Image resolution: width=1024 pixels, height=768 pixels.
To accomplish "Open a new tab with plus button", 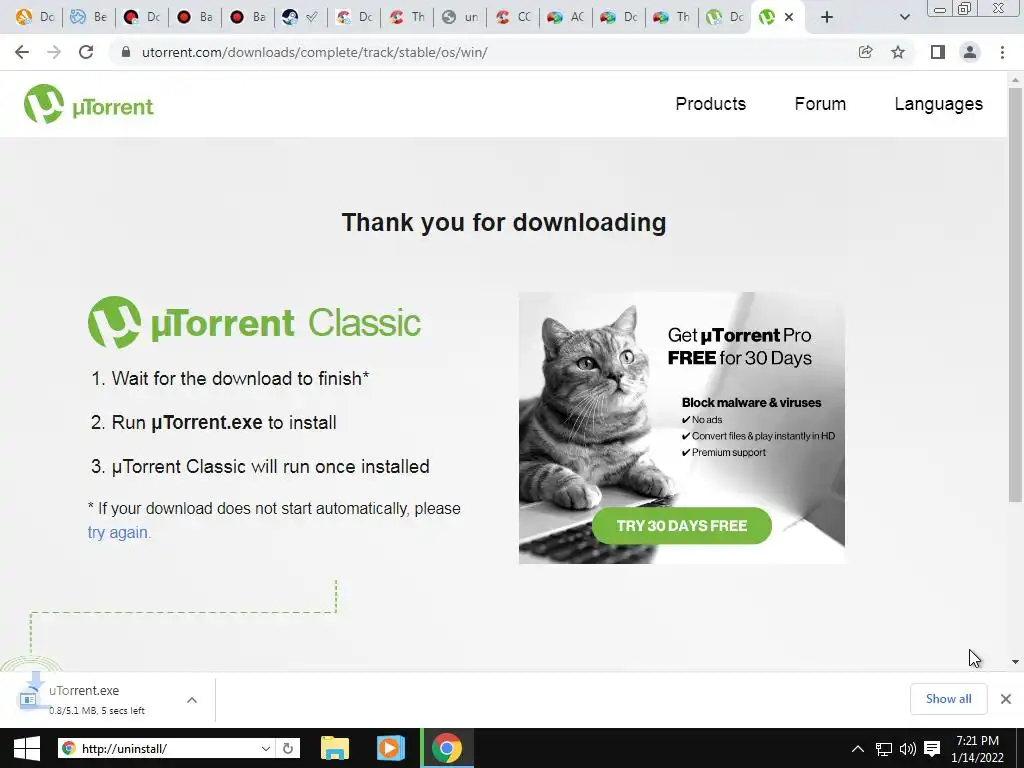I will 827,17.
